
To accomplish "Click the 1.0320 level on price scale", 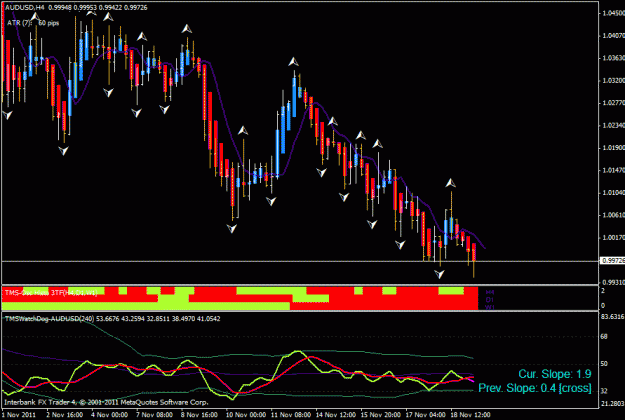I will click(614, 81).
